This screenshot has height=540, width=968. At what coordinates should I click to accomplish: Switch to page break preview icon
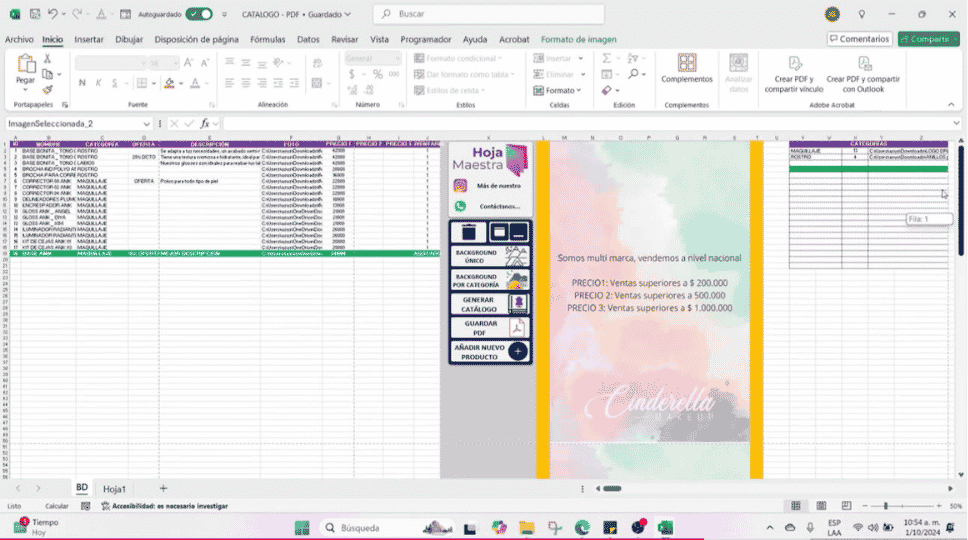(x=846, y=506)
